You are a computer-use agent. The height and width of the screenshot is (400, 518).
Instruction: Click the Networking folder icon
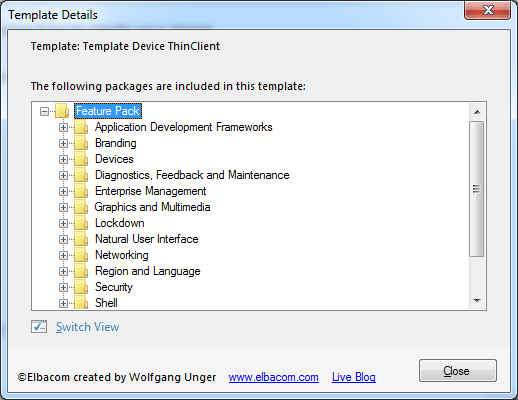click(x=81, y=255)
